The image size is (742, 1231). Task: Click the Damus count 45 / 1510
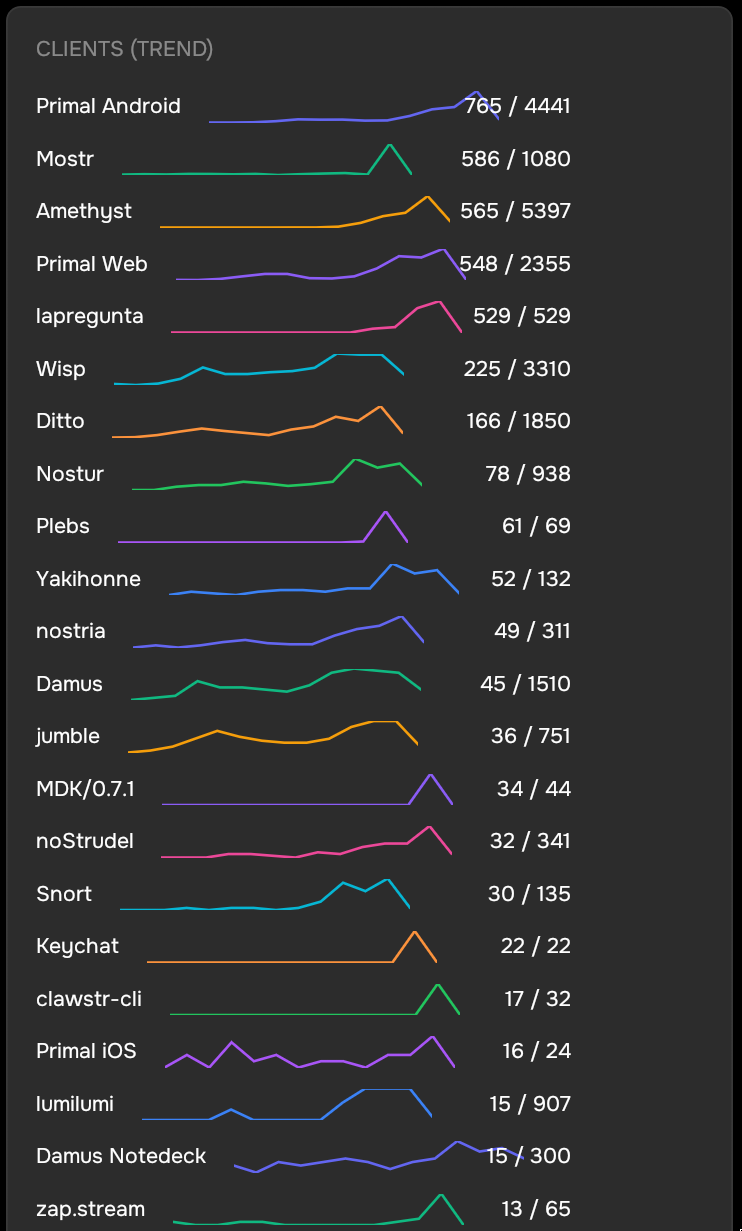[x=525, y=684]
